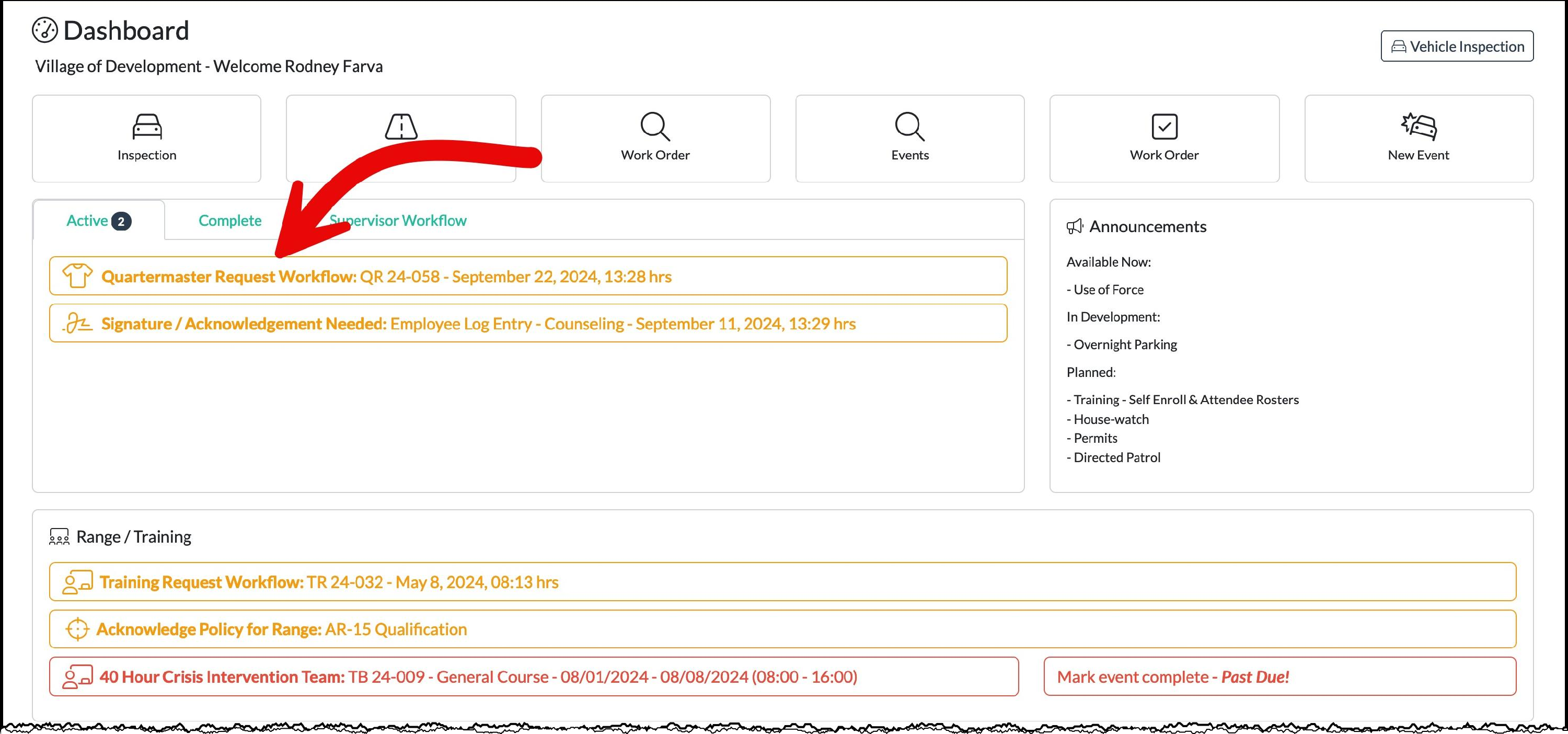Screen dimensions: 1568x734
Task: Select the Active tab
Action: [97, 220]
